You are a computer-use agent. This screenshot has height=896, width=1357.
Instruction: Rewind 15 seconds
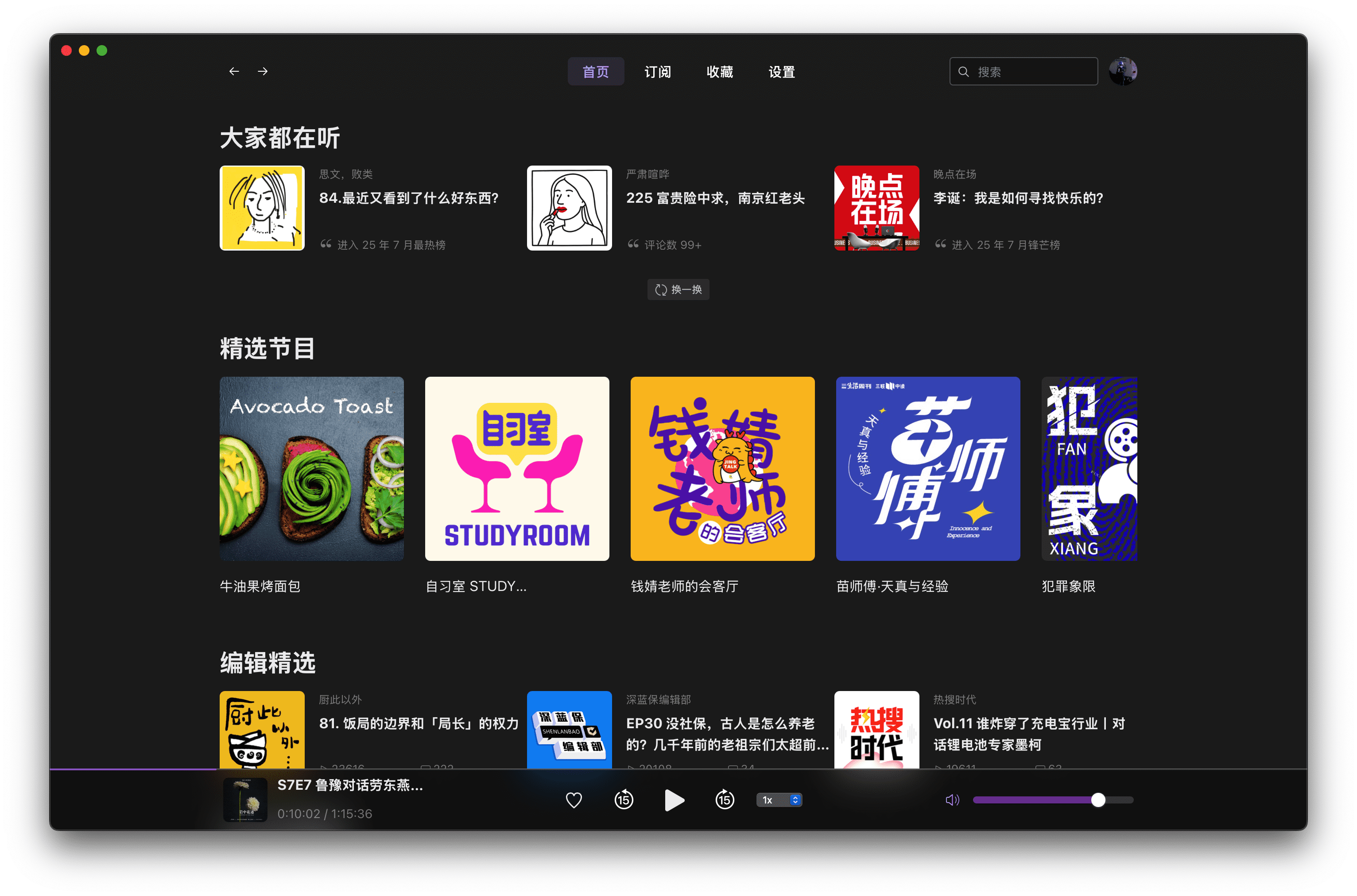pos(623,799)
